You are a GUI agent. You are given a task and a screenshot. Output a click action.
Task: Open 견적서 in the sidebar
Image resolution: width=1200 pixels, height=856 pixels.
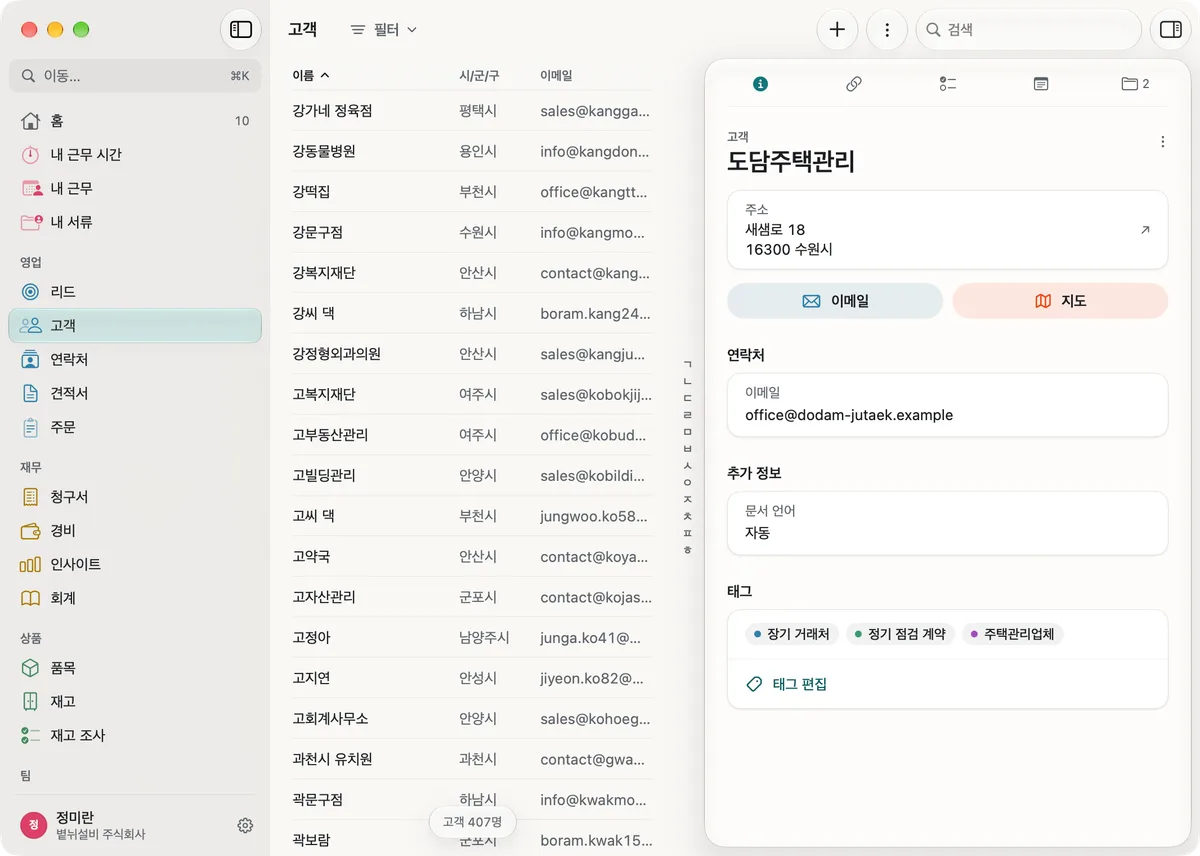(135, 393)
